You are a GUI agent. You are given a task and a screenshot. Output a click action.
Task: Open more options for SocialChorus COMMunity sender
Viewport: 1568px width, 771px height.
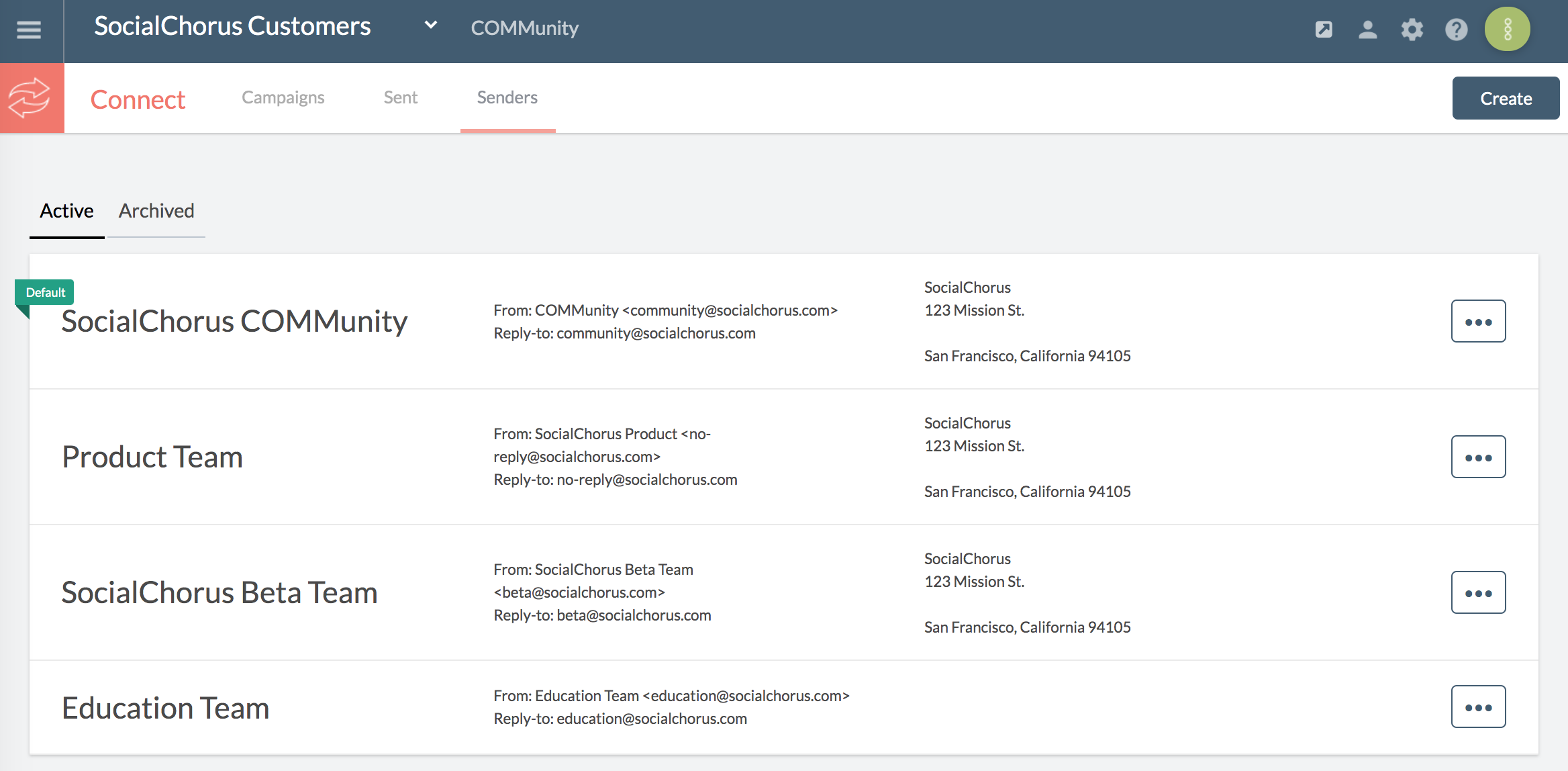[x=1478, y=321]
